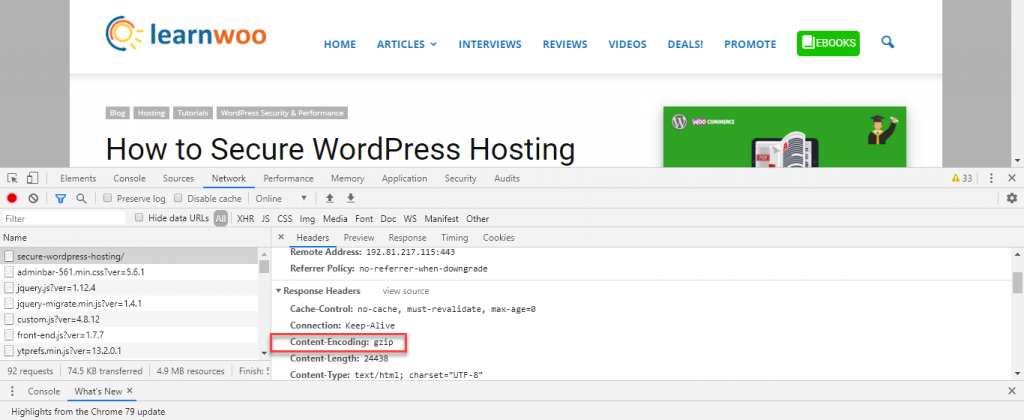Toggle the network filter funnel icon
The height and width of the screenshot is (420, 1024).
point(60,198)
